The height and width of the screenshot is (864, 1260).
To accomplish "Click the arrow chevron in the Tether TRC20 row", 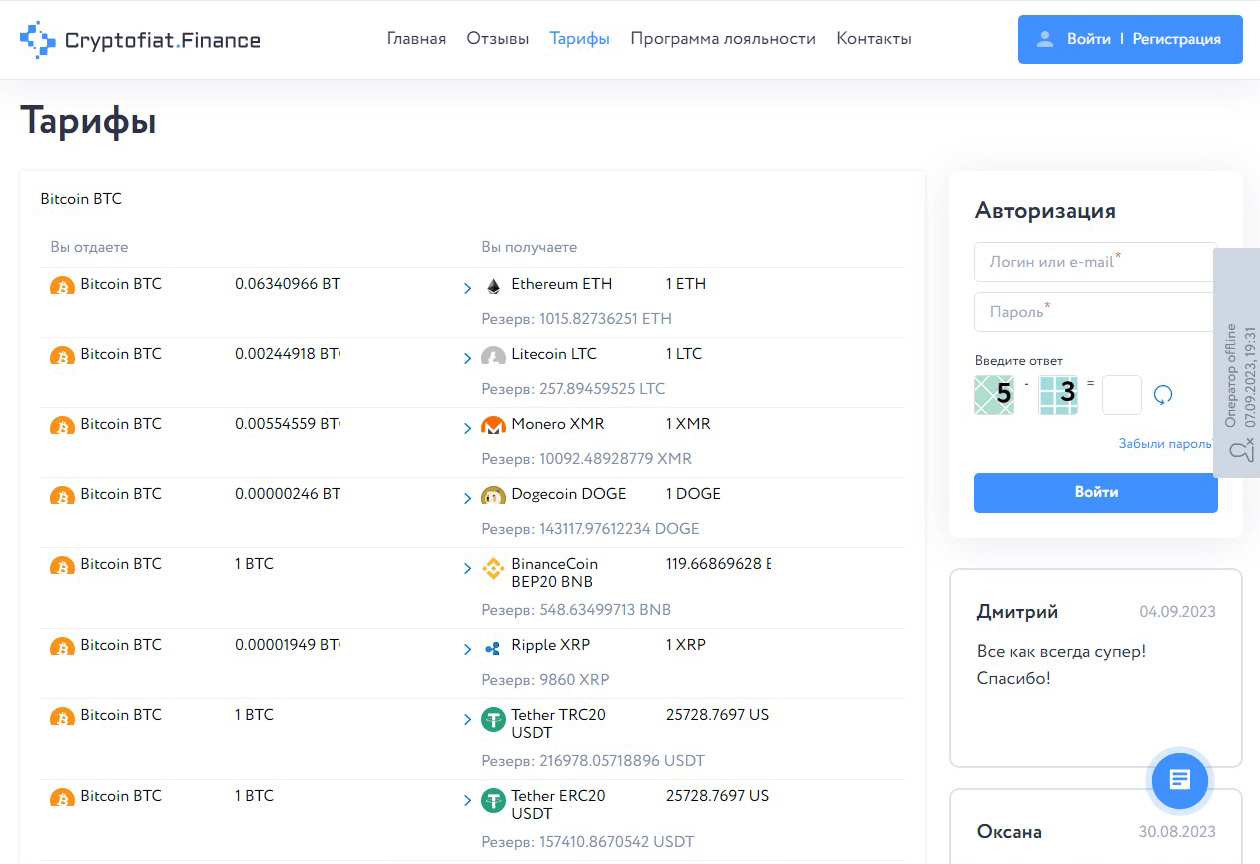I will click(467, 720).
